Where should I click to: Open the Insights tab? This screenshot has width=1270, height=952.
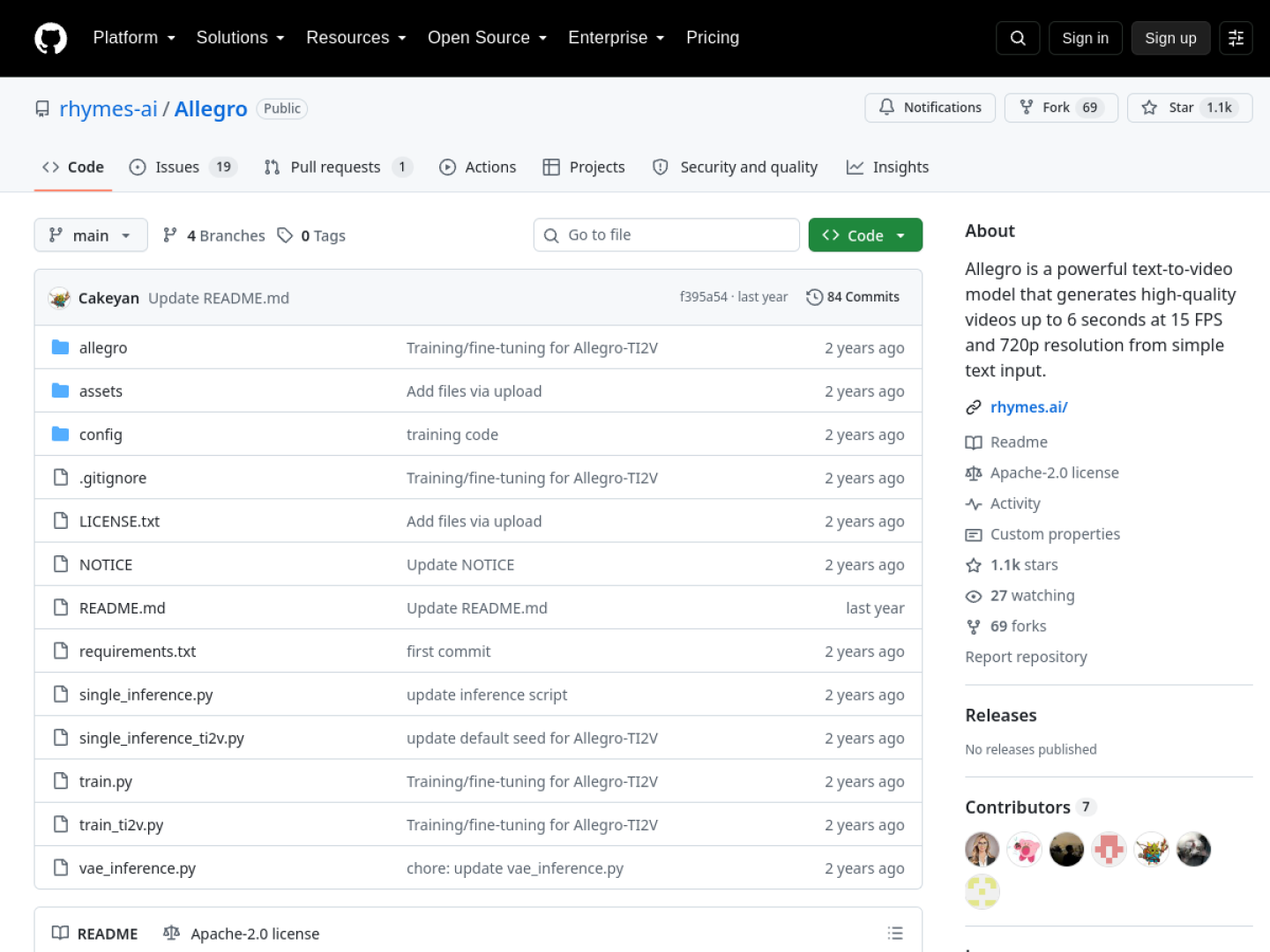(887, 167)
